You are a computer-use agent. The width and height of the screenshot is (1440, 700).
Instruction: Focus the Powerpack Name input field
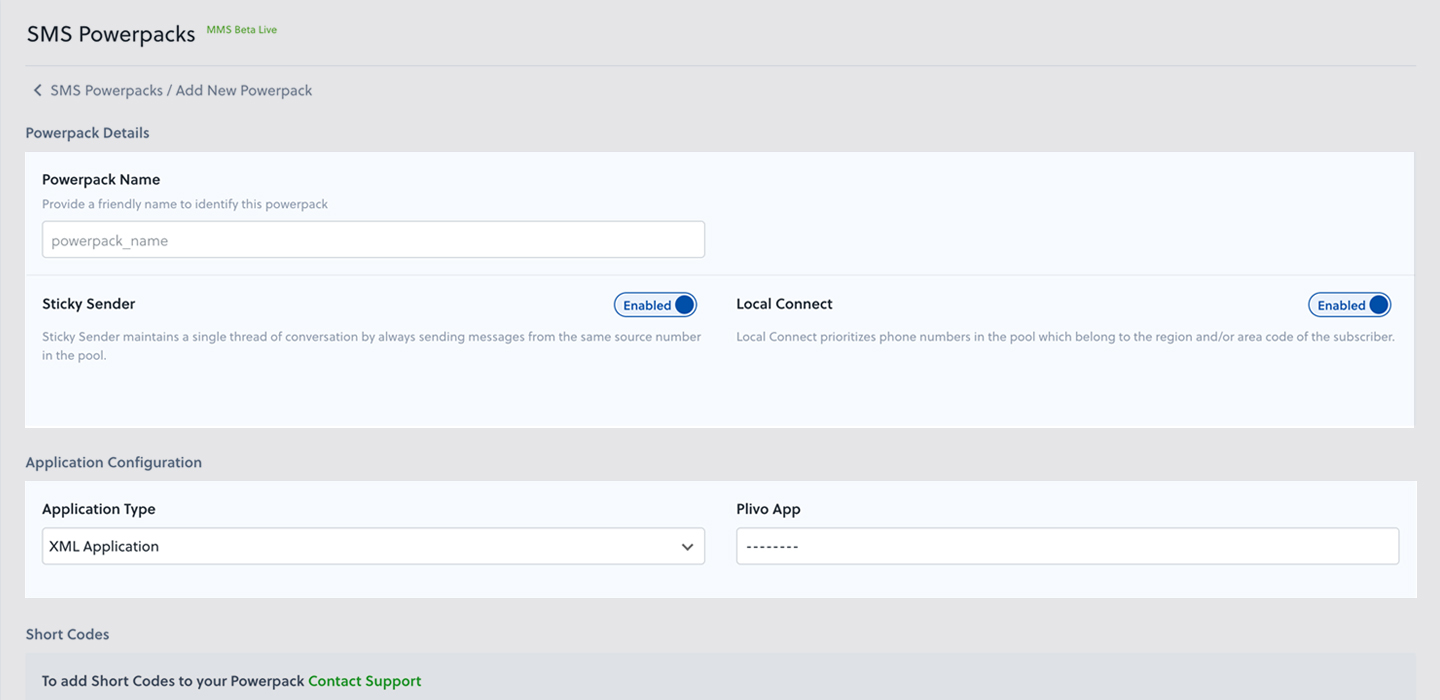(x=373, y=240)
